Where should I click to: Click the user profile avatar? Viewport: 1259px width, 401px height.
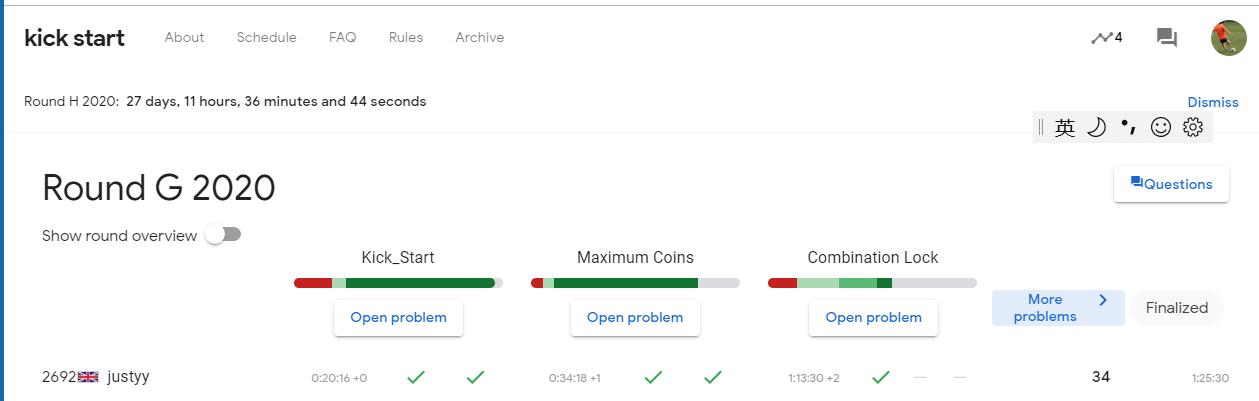(1228, 38)
